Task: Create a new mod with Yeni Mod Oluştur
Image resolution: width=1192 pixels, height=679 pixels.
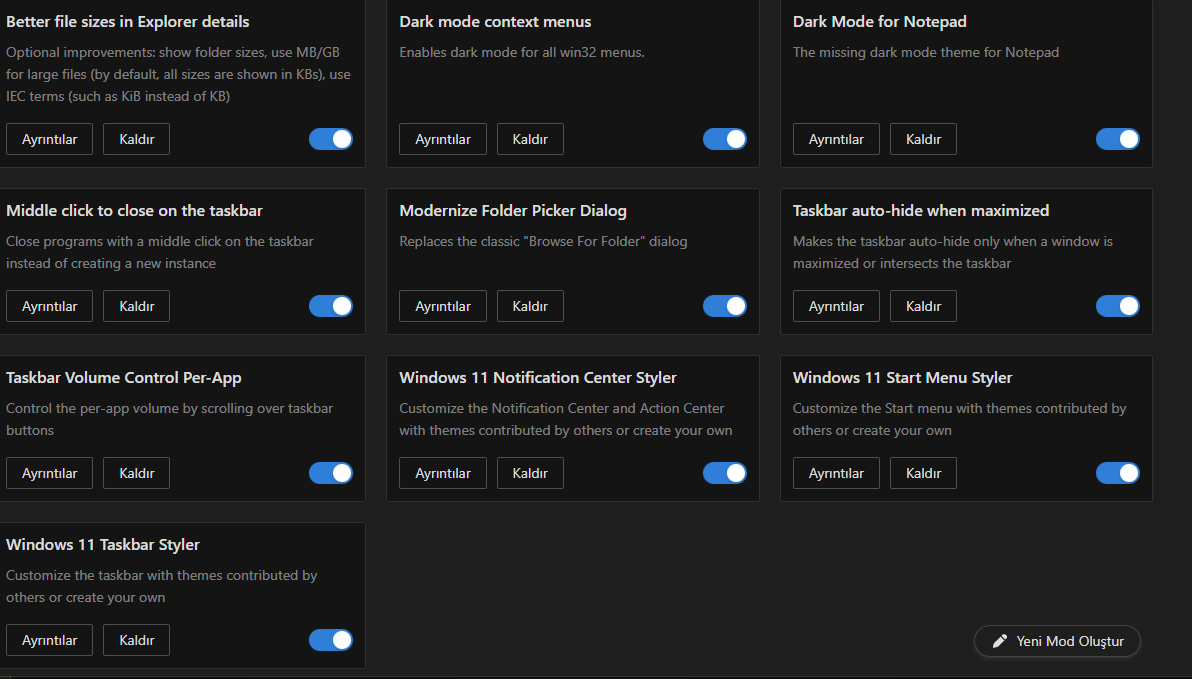Action: (1057, 641)
